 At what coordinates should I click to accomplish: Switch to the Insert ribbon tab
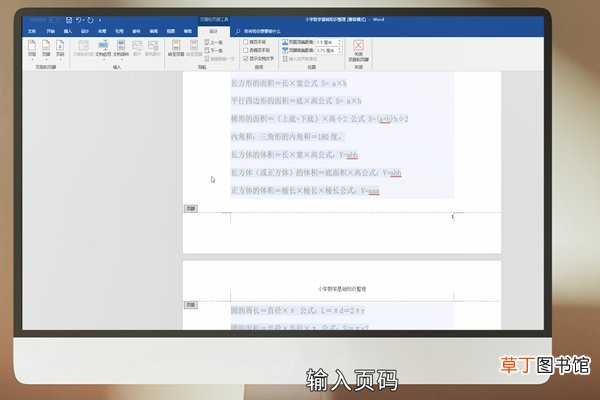pyautogui.click(x=68, y=31)
